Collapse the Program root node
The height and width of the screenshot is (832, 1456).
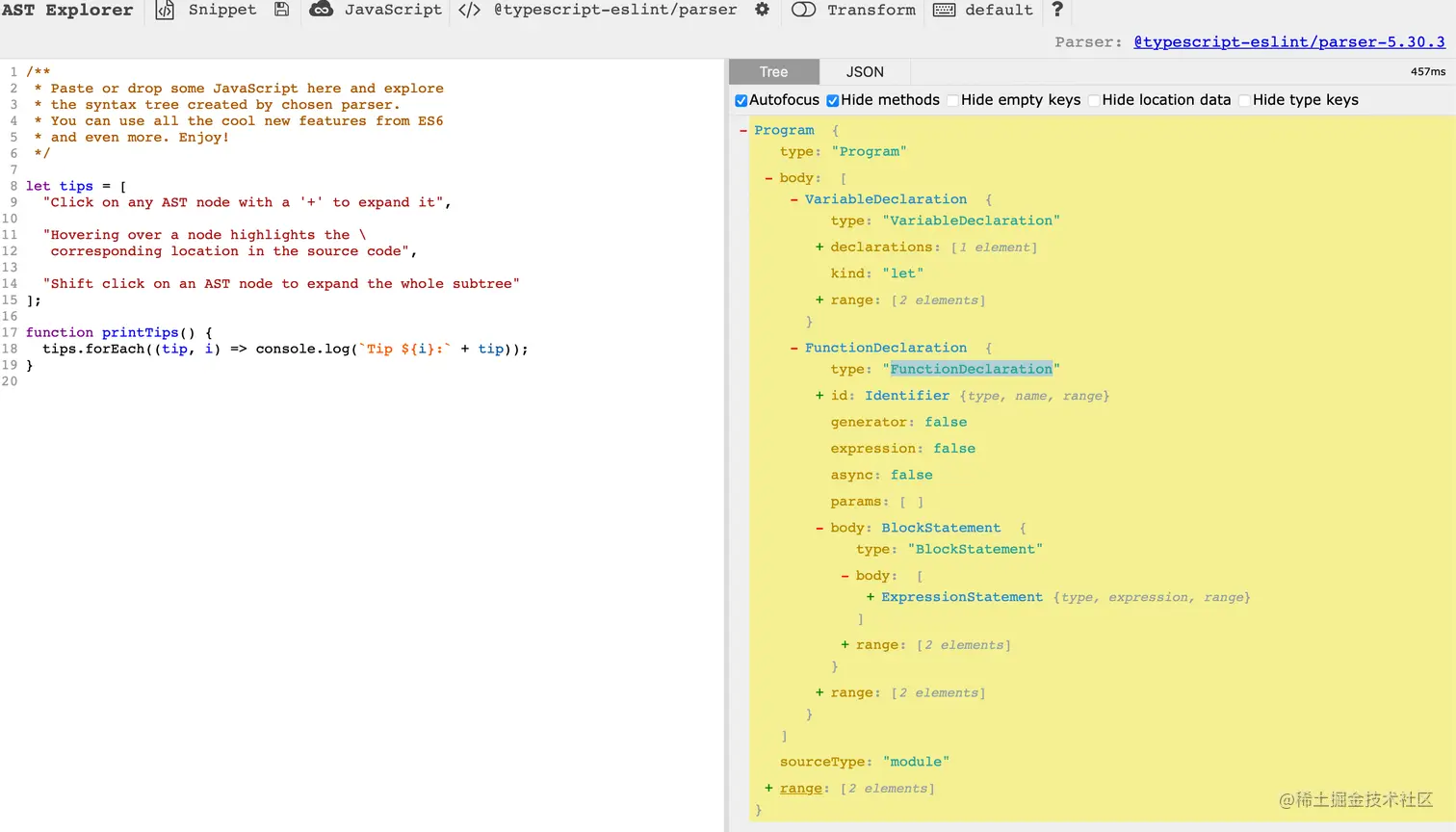[x=743, y=130]
